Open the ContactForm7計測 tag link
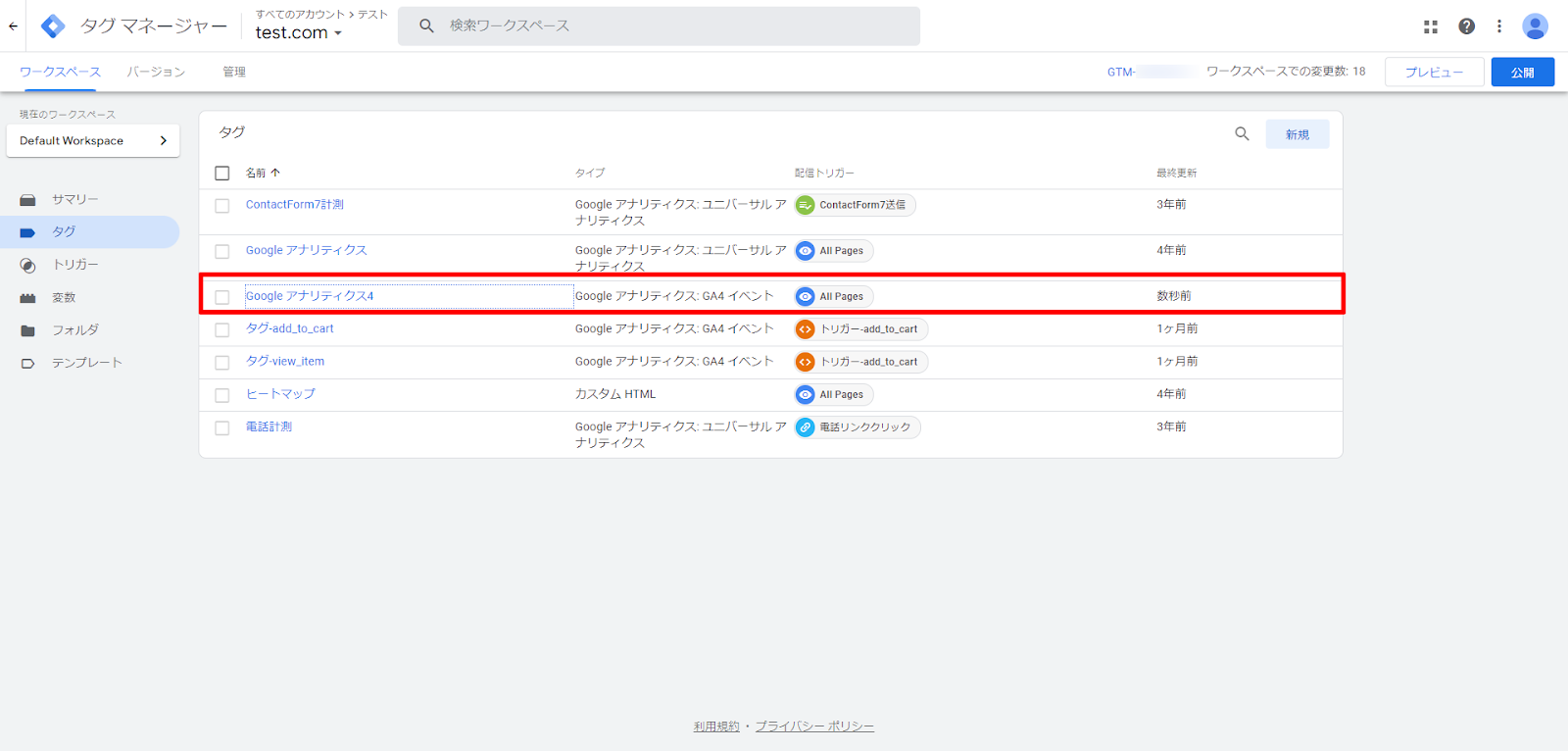 (x=295, y=205)
